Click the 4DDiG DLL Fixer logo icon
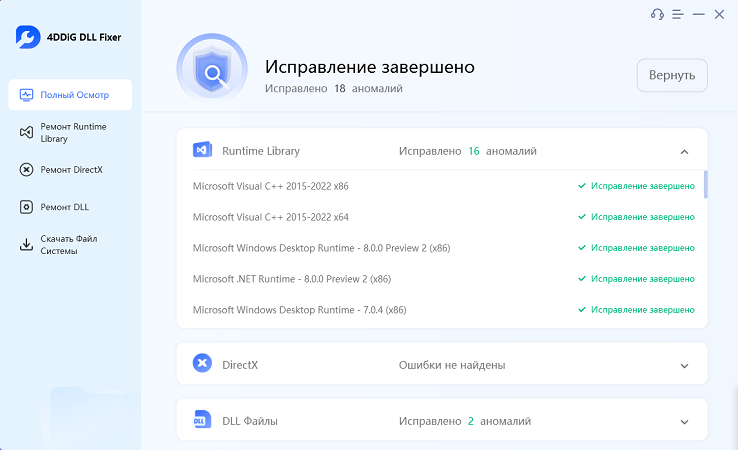 click(28, 37)
